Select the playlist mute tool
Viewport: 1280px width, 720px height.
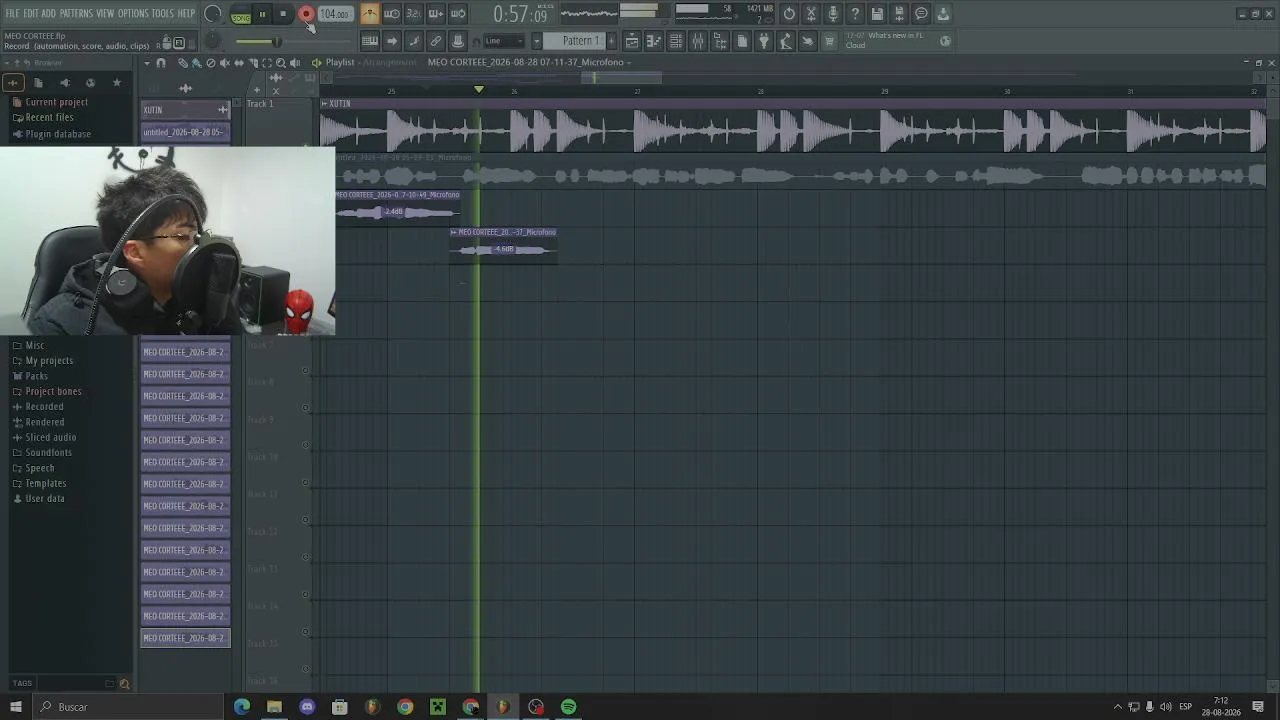[x=224, y=63]
